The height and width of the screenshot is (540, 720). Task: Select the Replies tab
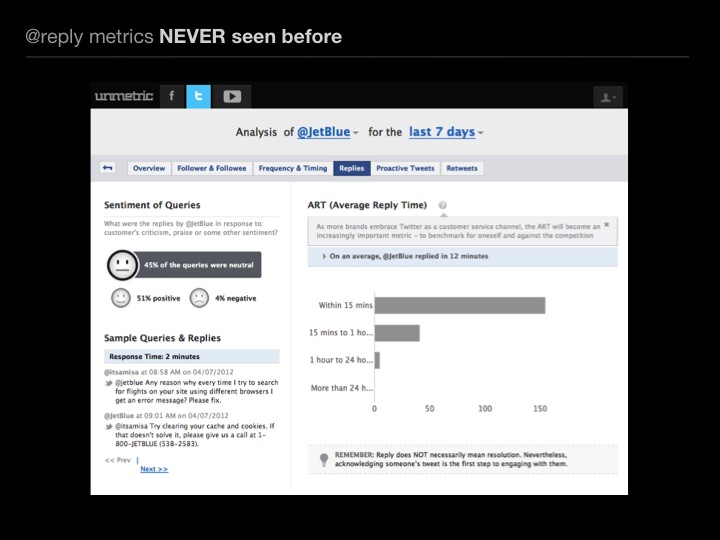tap(352, 168)
